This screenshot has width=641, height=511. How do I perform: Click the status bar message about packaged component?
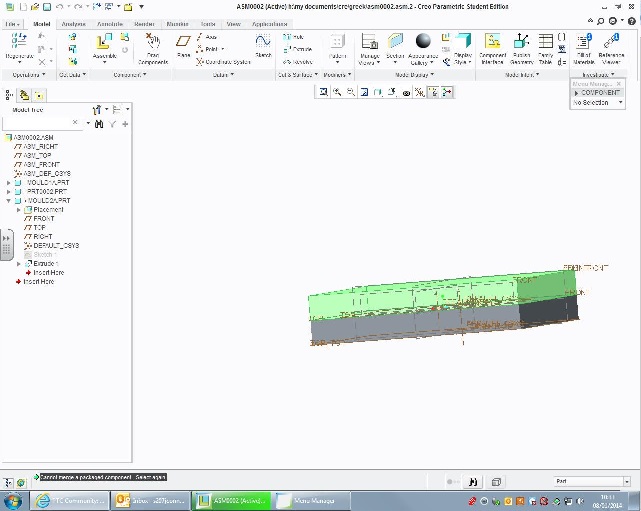coord(103,477)
